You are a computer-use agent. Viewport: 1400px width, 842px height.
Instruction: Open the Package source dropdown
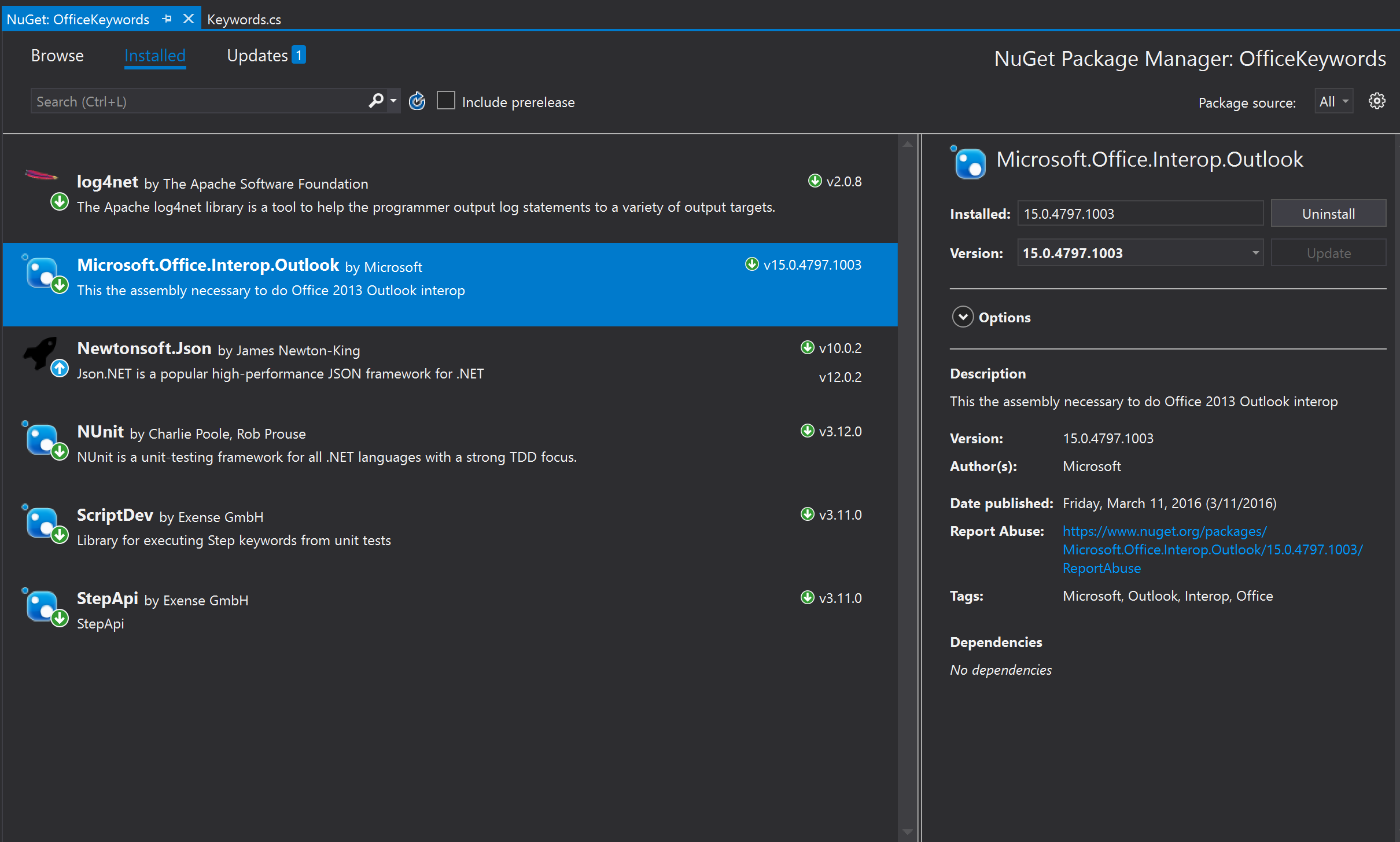(x=1333, y=102)
